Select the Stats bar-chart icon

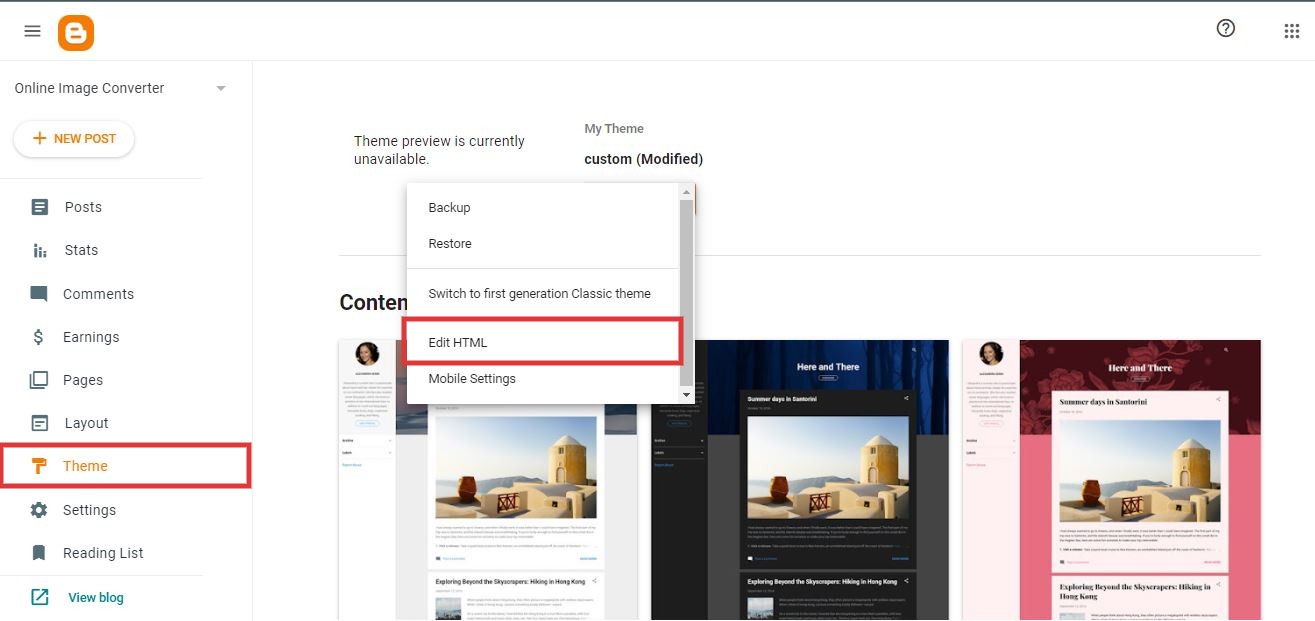[39, 249]
